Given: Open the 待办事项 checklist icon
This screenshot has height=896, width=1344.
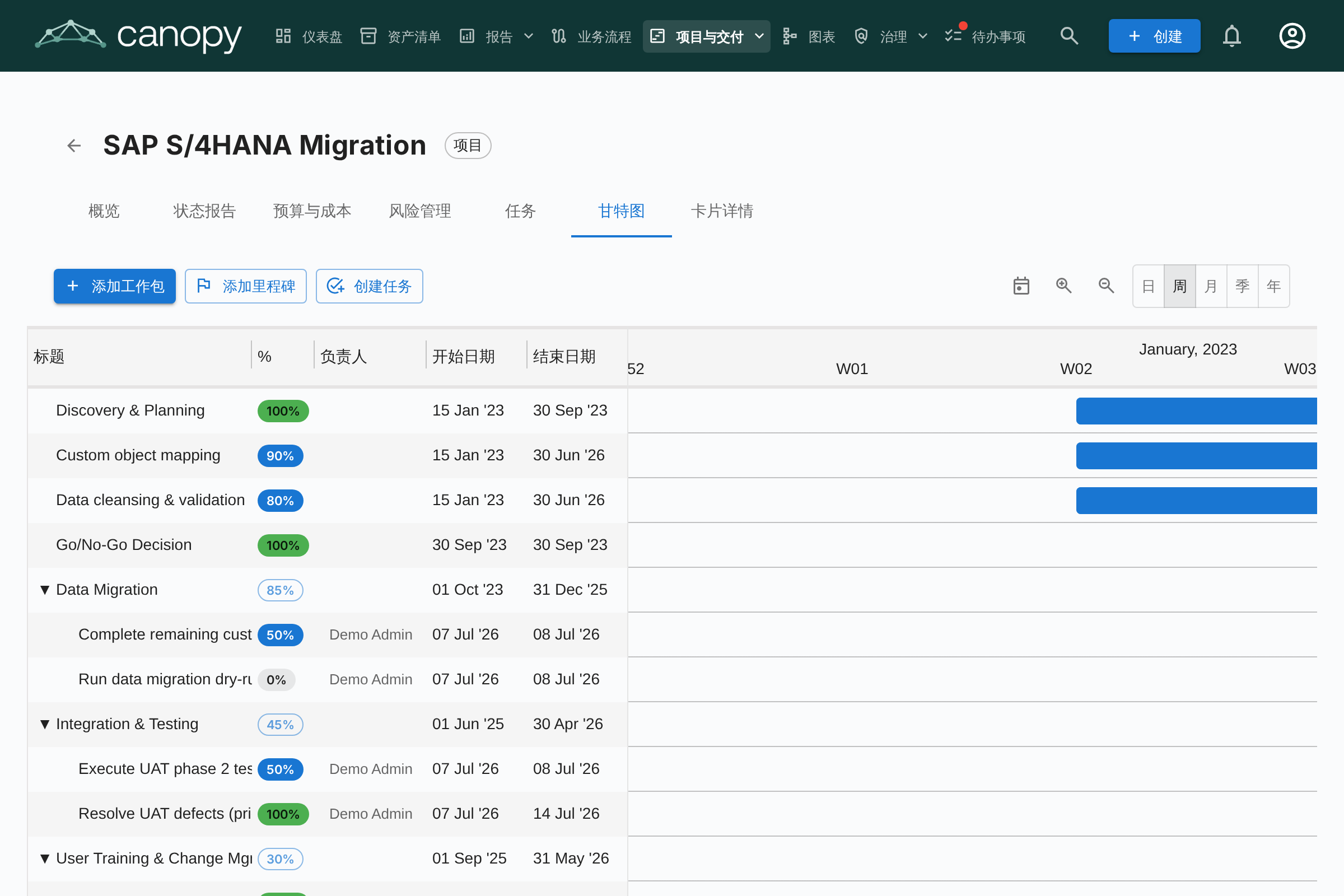Looking at the screenshot, I should coord(953,36).
